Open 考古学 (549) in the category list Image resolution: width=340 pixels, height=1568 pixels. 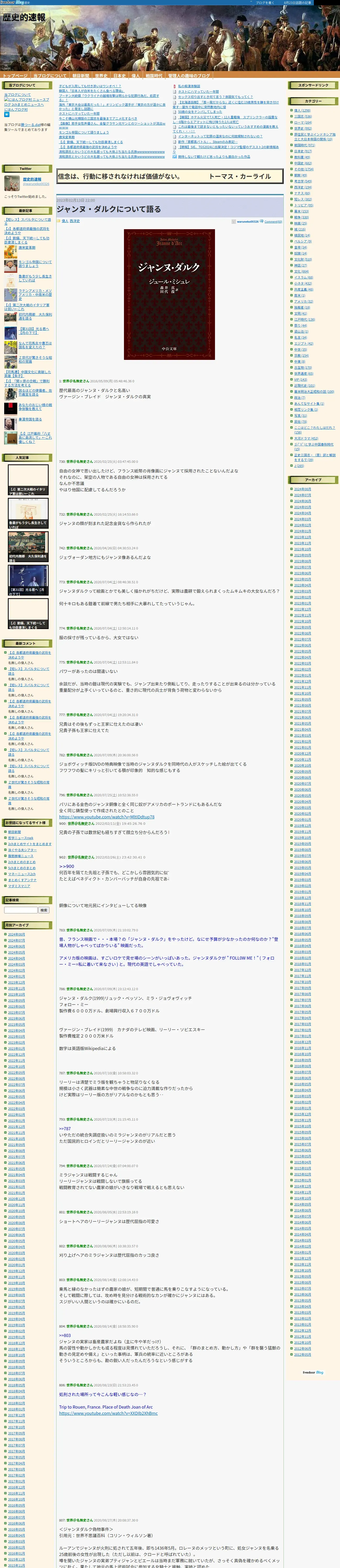[x=303, y=181]
